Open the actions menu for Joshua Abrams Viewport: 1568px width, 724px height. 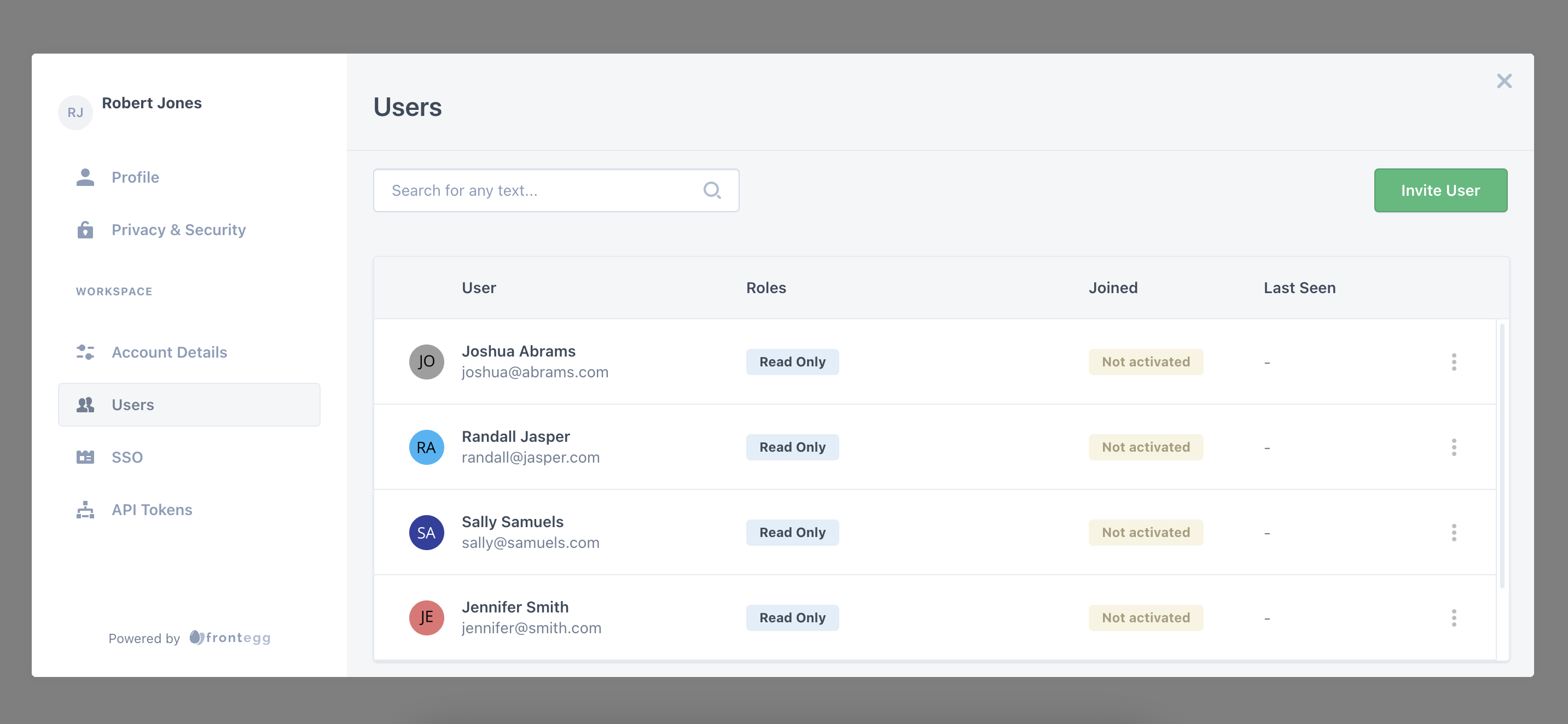click(x=1454, y=362)
